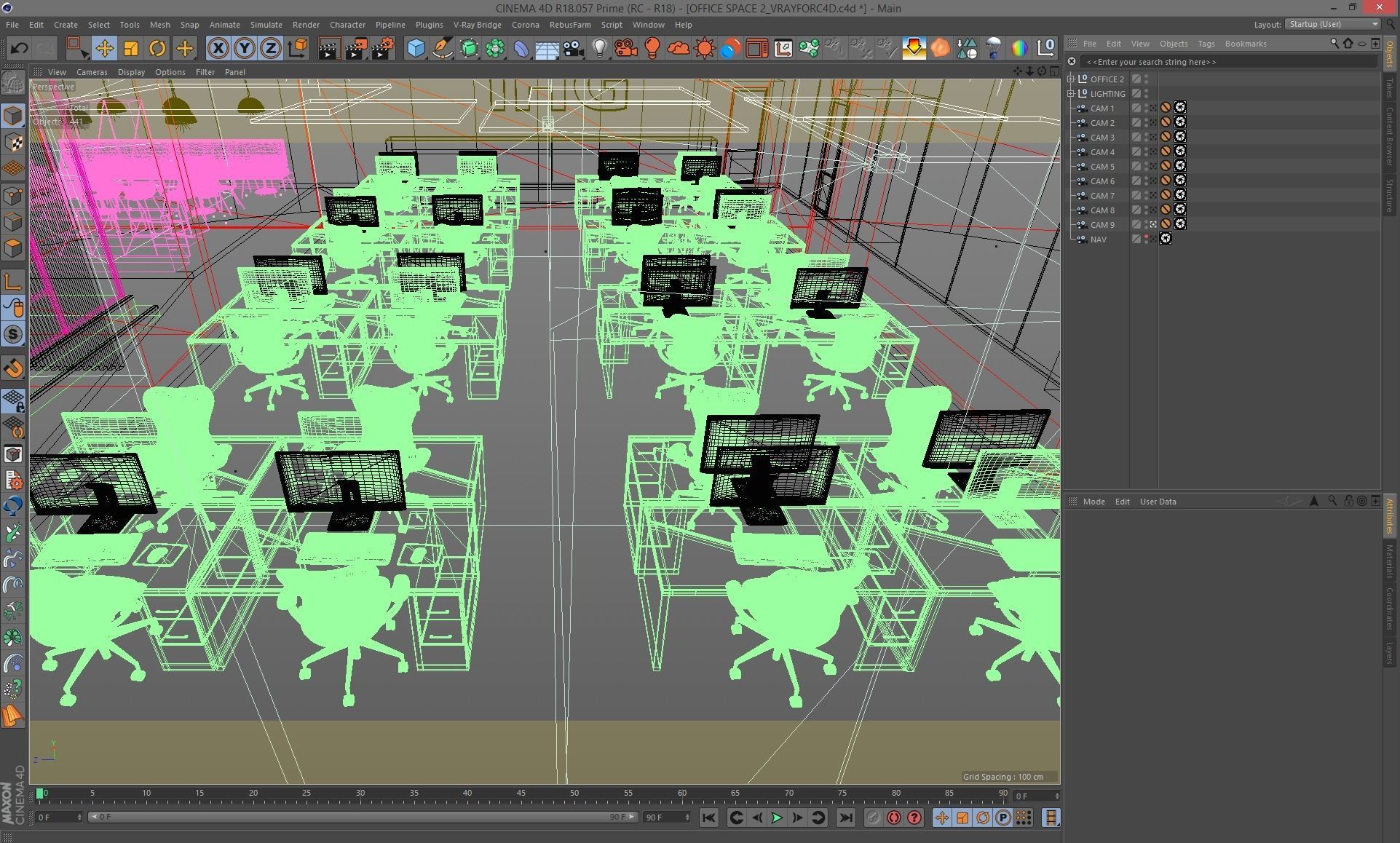Click the Undo arrow icon
Image resolution: width=1400 pixels, height=843 pixels.
(x=19, y=49)
